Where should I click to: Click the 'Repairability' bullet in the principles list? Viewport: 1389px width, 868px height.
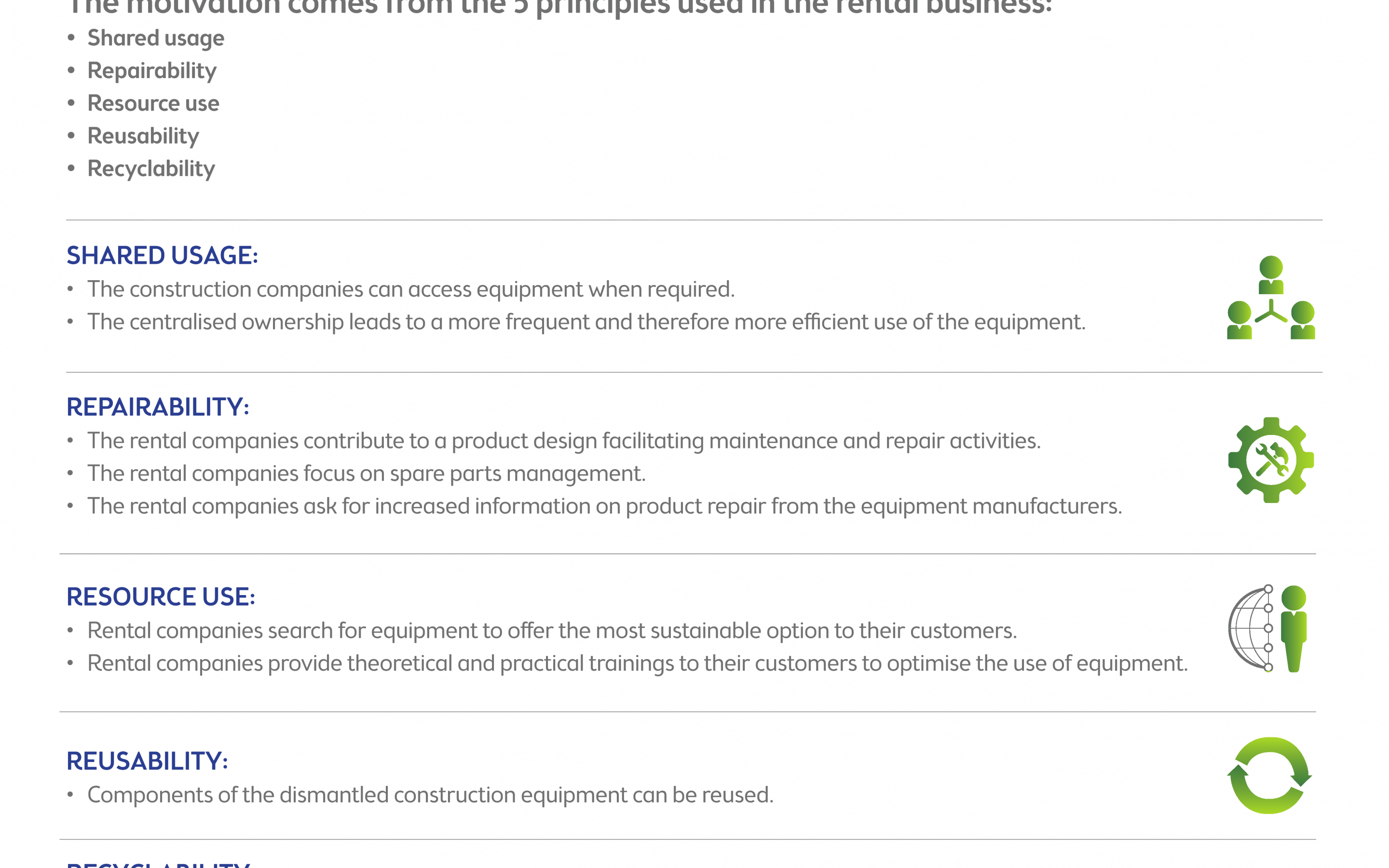151,71
